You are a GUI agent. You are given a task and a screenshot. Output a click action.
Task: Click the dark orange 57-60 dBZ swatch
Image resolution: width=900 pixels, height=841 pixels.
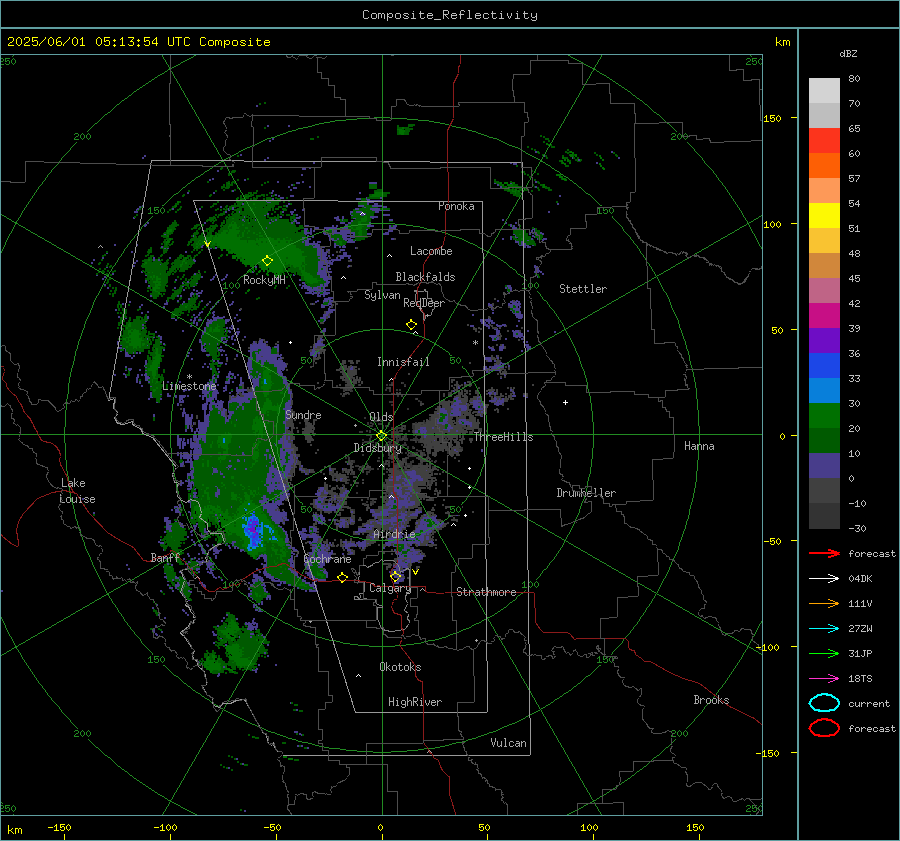pos(824,166)
